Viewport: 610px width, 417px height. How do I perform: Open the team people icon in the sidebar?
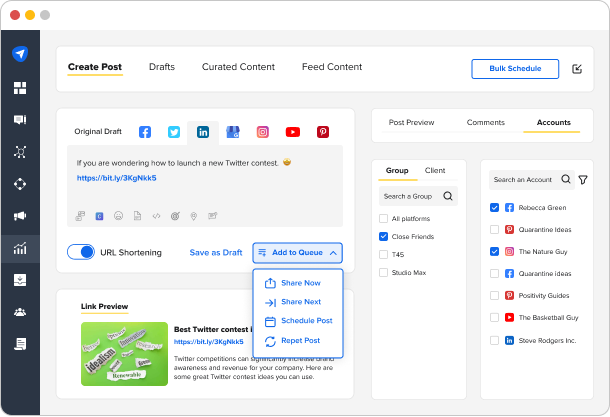coord(20,312)
